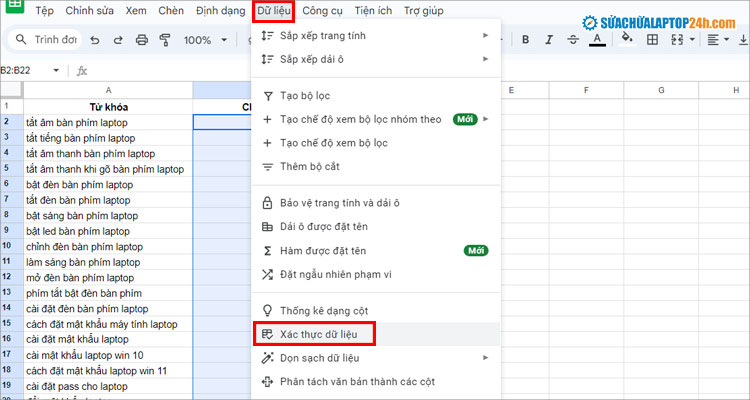Open the Tệp menu
Screen dimensions: 750x400
pos(44,11)
